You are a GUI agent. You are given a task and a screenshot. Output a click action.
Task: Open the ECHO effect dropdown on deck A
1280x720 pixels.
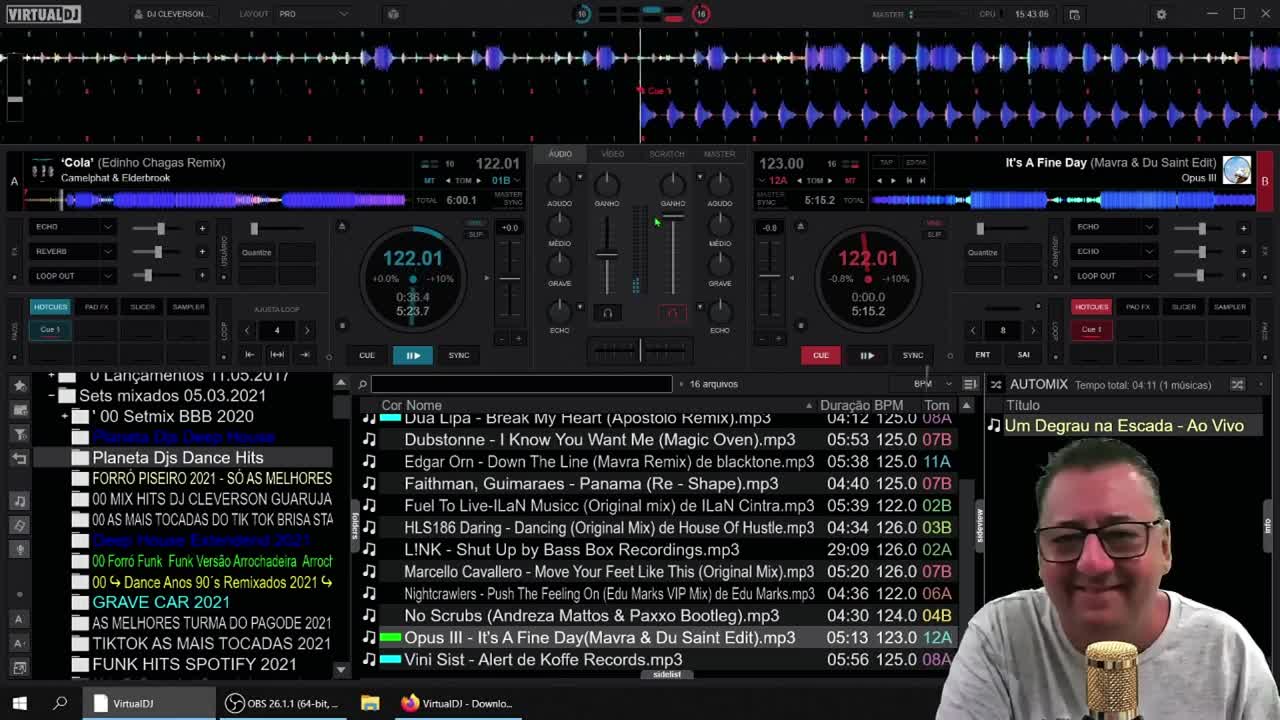(73, 227)
